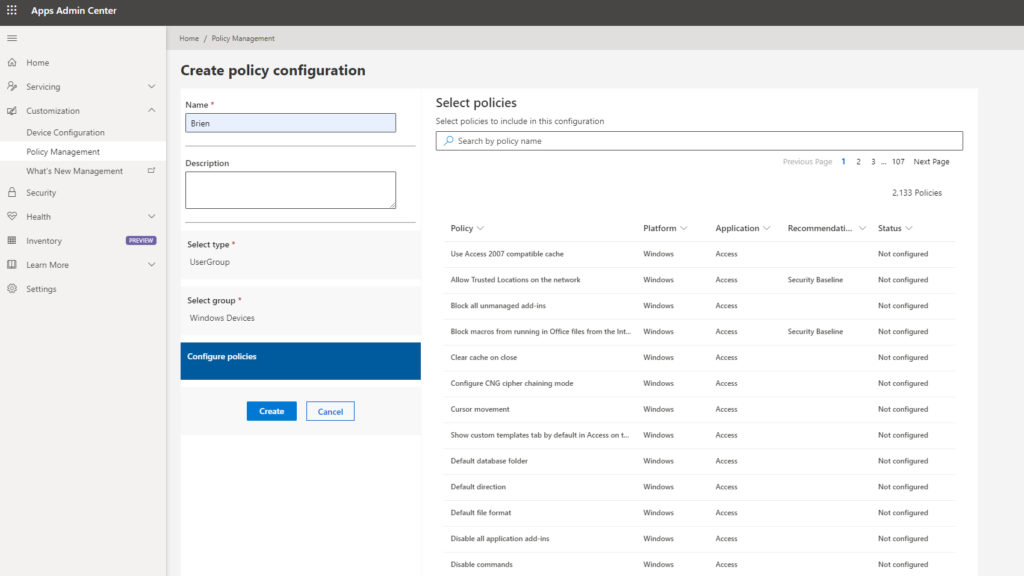Click the Cancel button

pos(330,411)
